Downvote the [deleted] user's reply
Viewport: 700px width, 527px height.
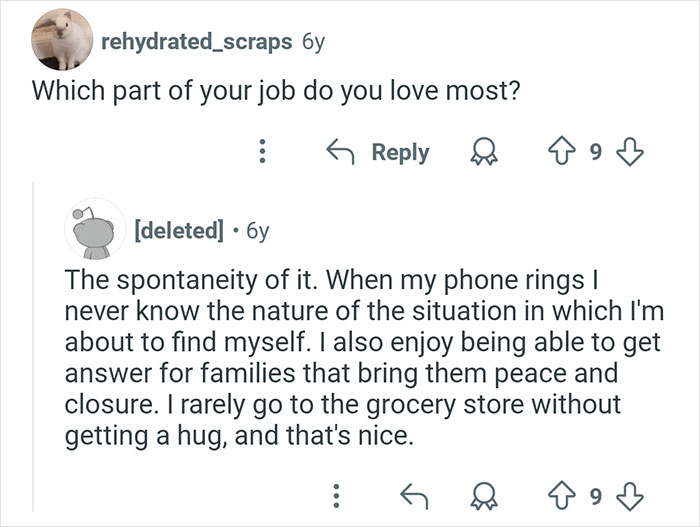point(627,493)
